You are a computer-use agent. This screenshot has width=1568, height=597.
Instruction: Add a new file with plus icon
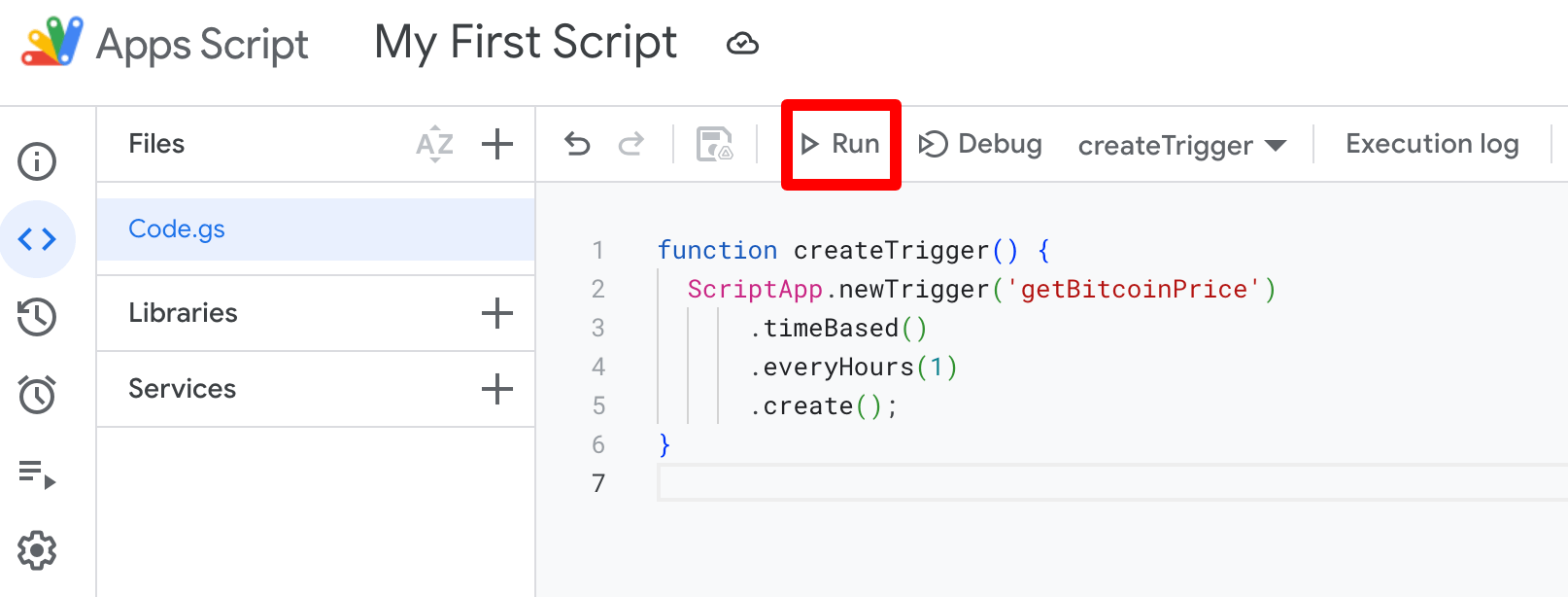coord(497,144)
